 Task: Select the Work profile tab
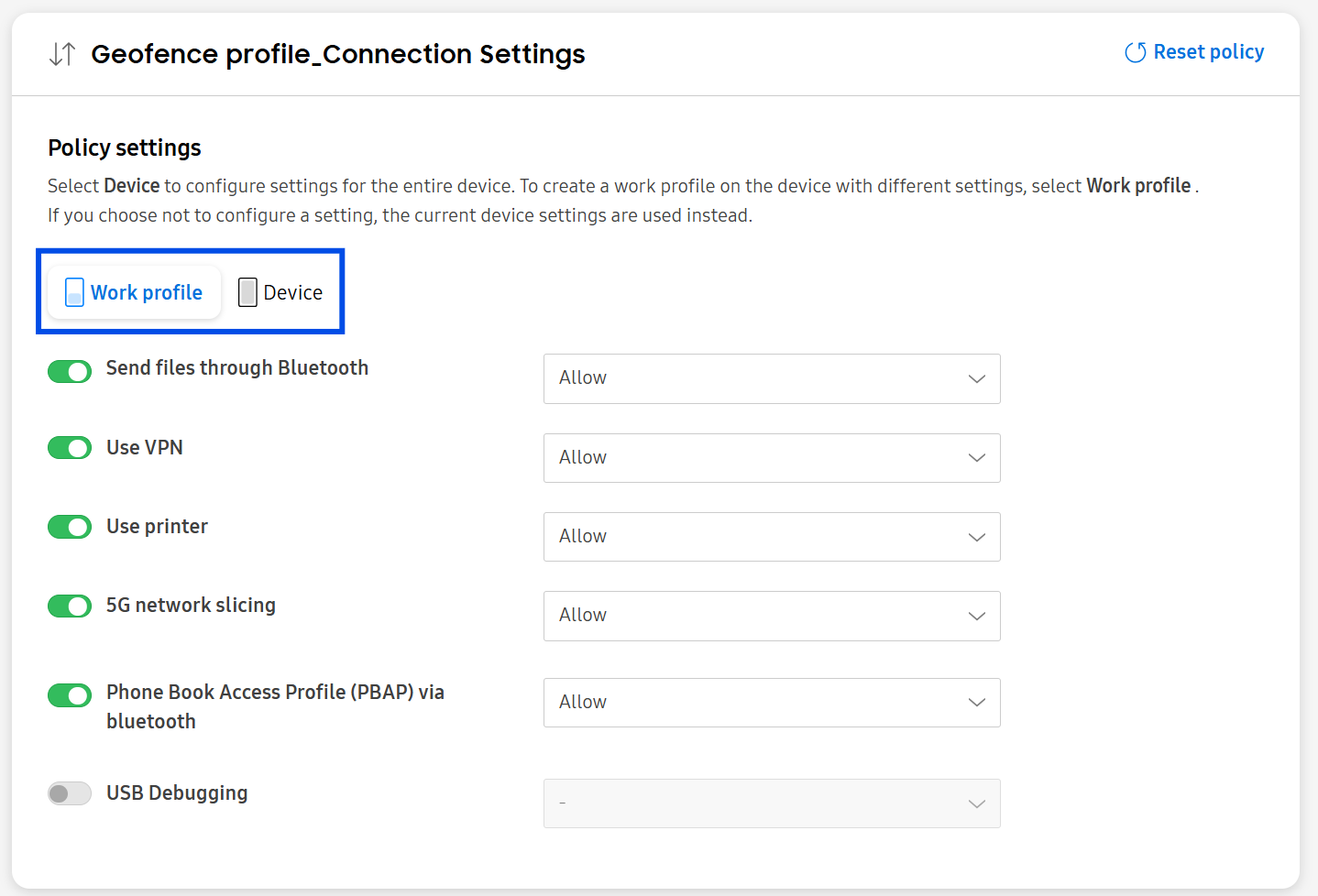pyautogui.click(x=135, y=292)
